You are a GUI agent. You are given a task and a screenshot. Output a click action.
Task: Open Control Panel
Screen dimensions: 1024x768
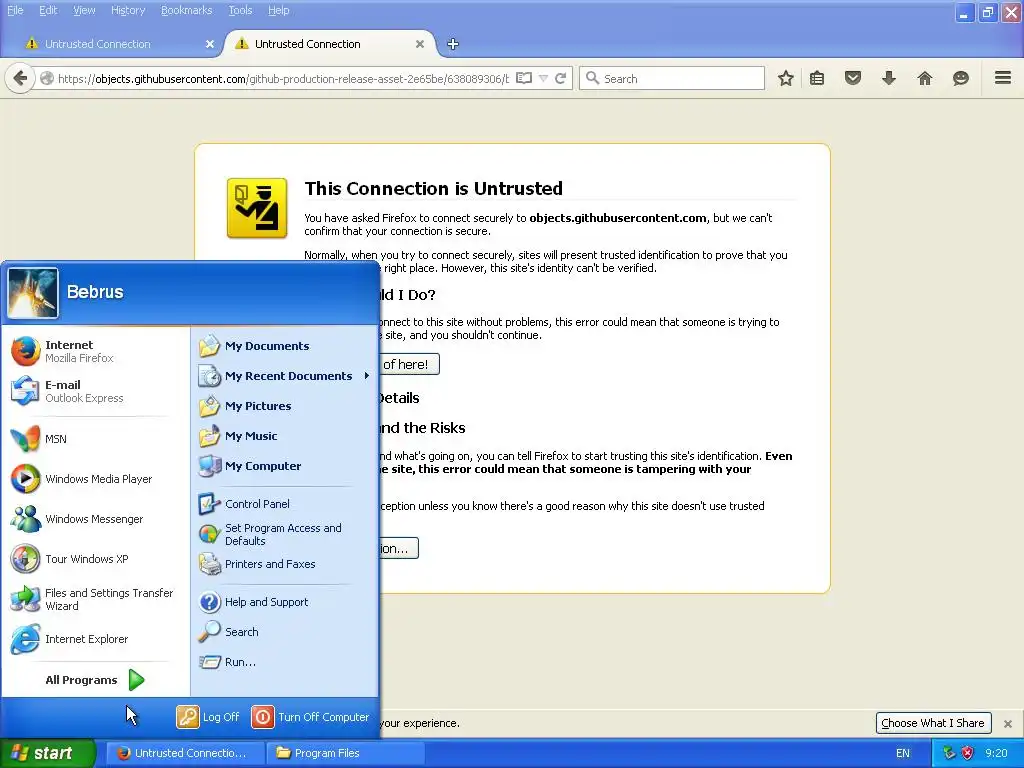click(x=284, y=504)
